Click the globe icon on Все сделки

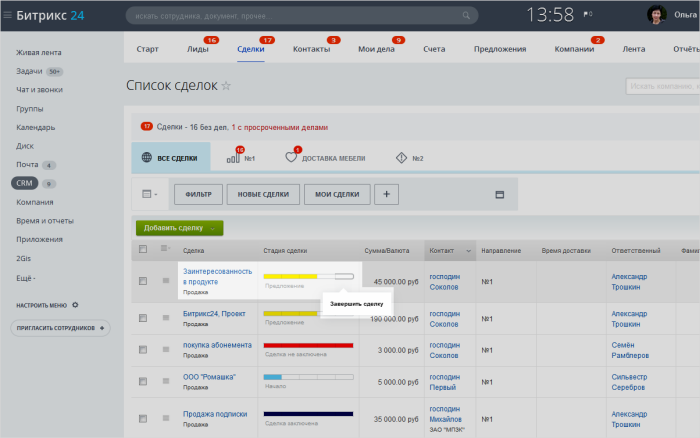(146, 158)
